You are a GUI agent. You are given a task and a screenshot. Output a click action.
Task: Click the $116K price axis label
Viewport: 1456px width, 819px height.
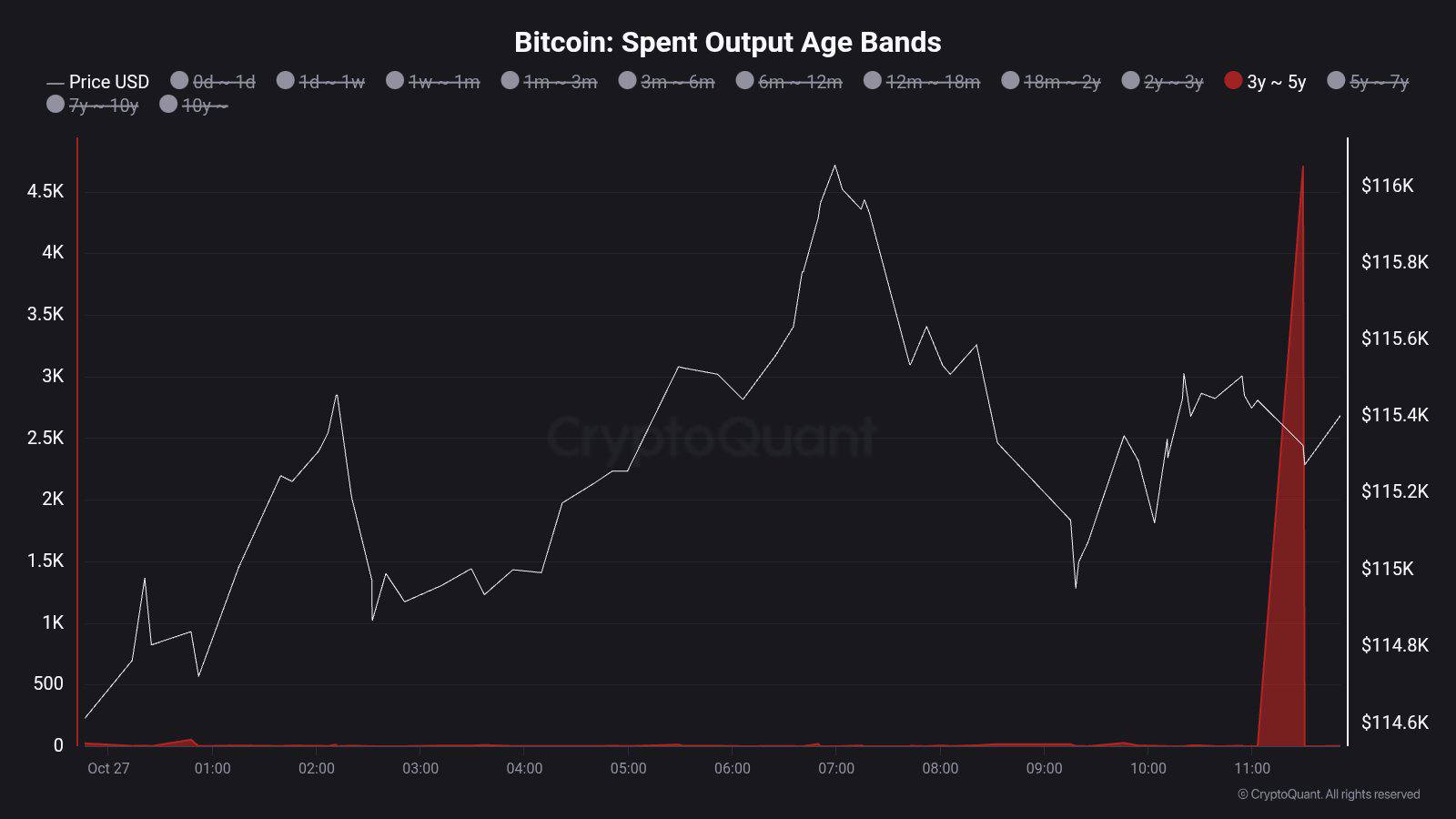point(1387,186)
